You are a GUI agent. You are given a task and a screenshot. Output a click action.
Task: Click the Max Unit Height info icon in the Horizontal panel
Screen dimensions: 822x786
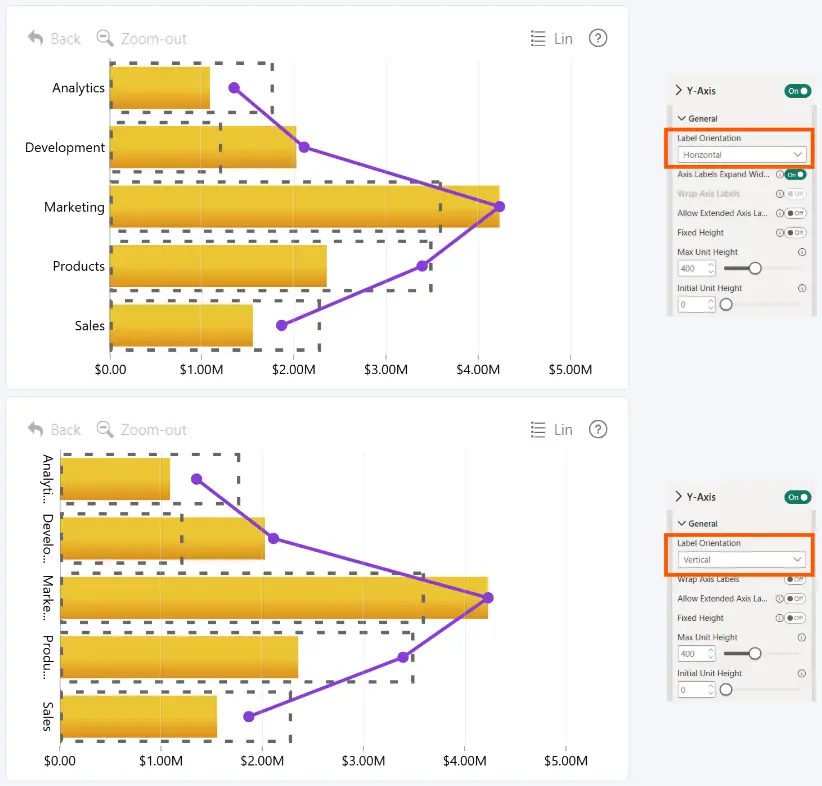coord(802,252)
